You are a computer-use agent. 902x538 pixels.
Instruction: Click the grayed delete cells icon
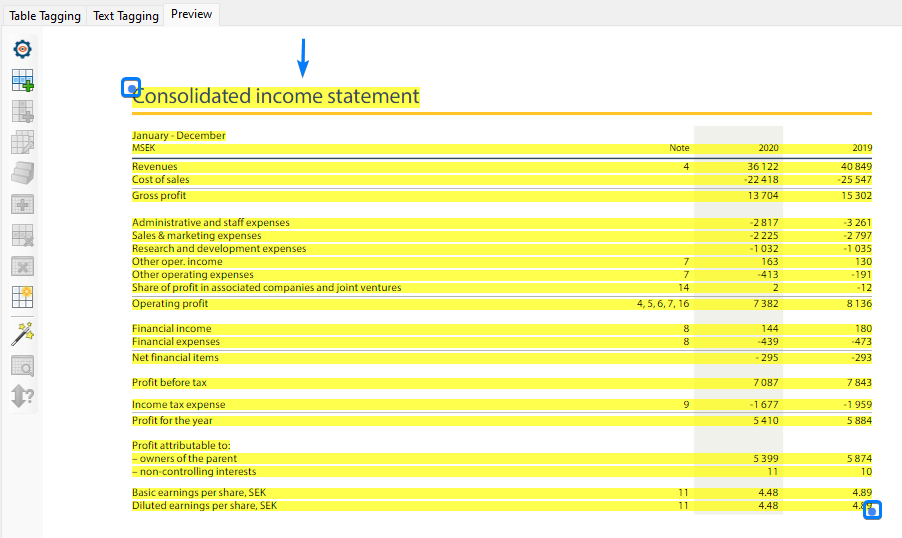point(22,235)
